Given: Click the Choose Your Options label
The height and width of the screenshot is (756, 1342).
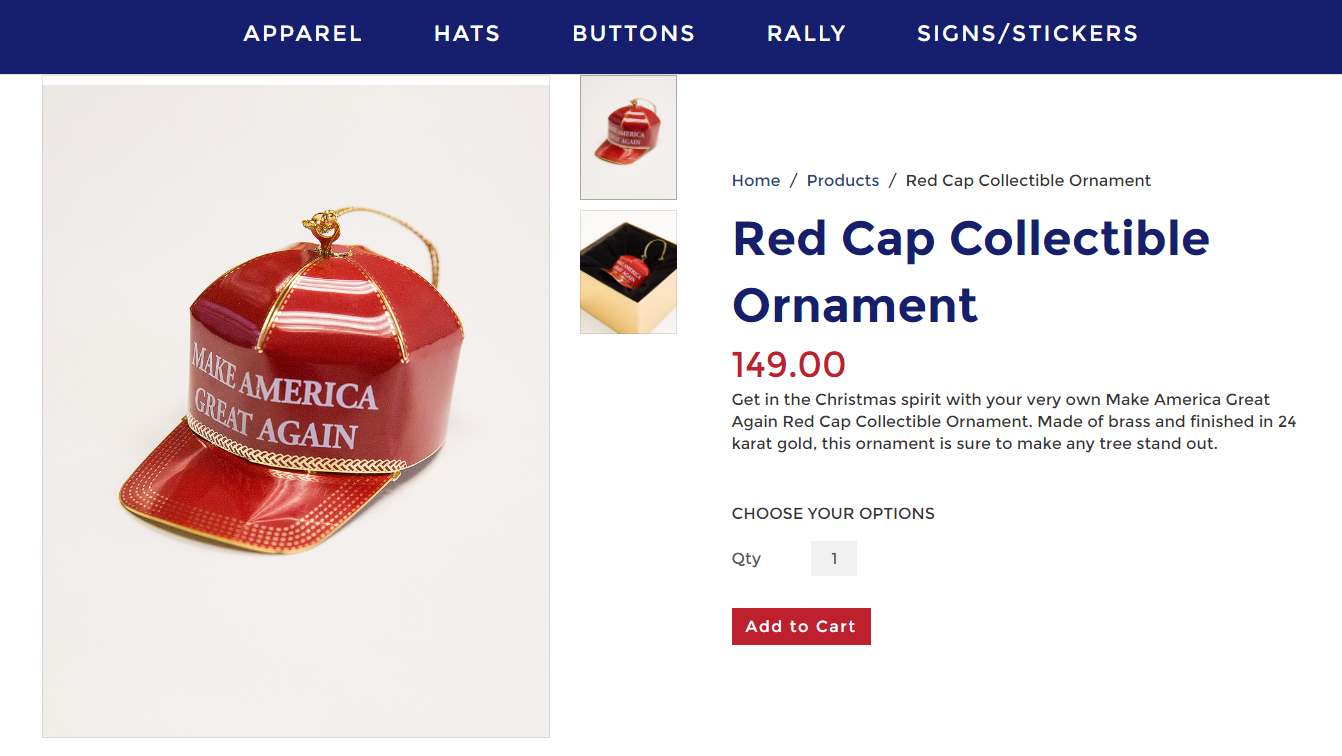Looking at the screenshot, I should [833, 514].
